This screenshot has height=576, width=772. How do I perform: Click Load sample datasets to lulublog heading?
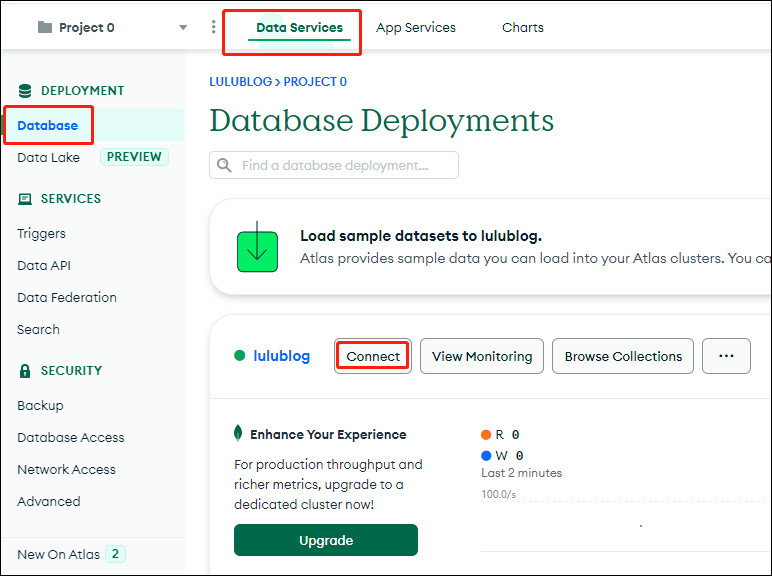coord(421,236)
